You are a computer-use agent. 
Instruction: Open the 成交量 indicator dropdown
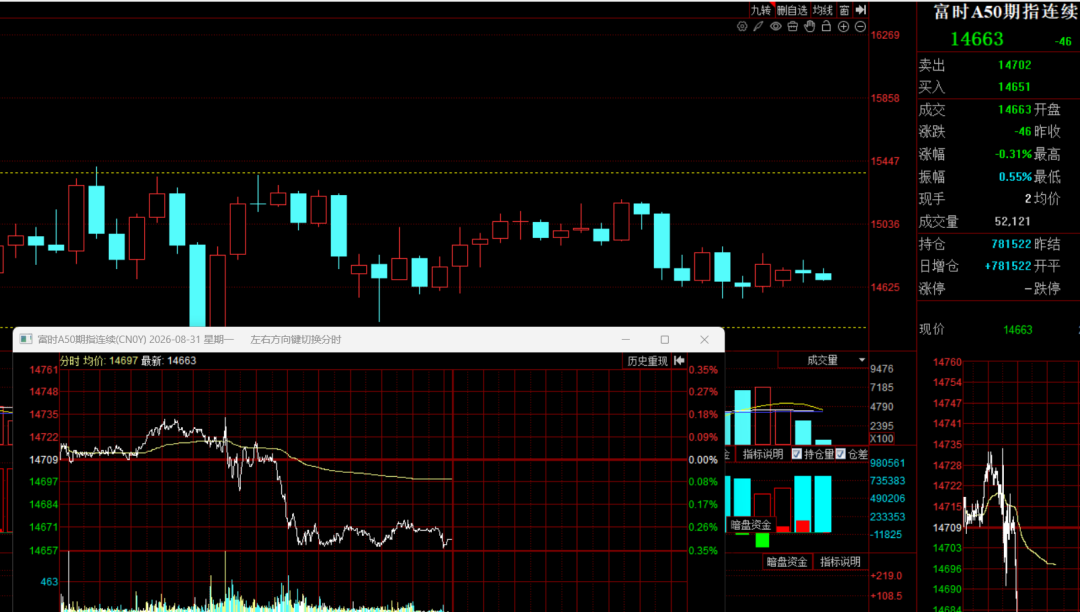click(822, 360)
